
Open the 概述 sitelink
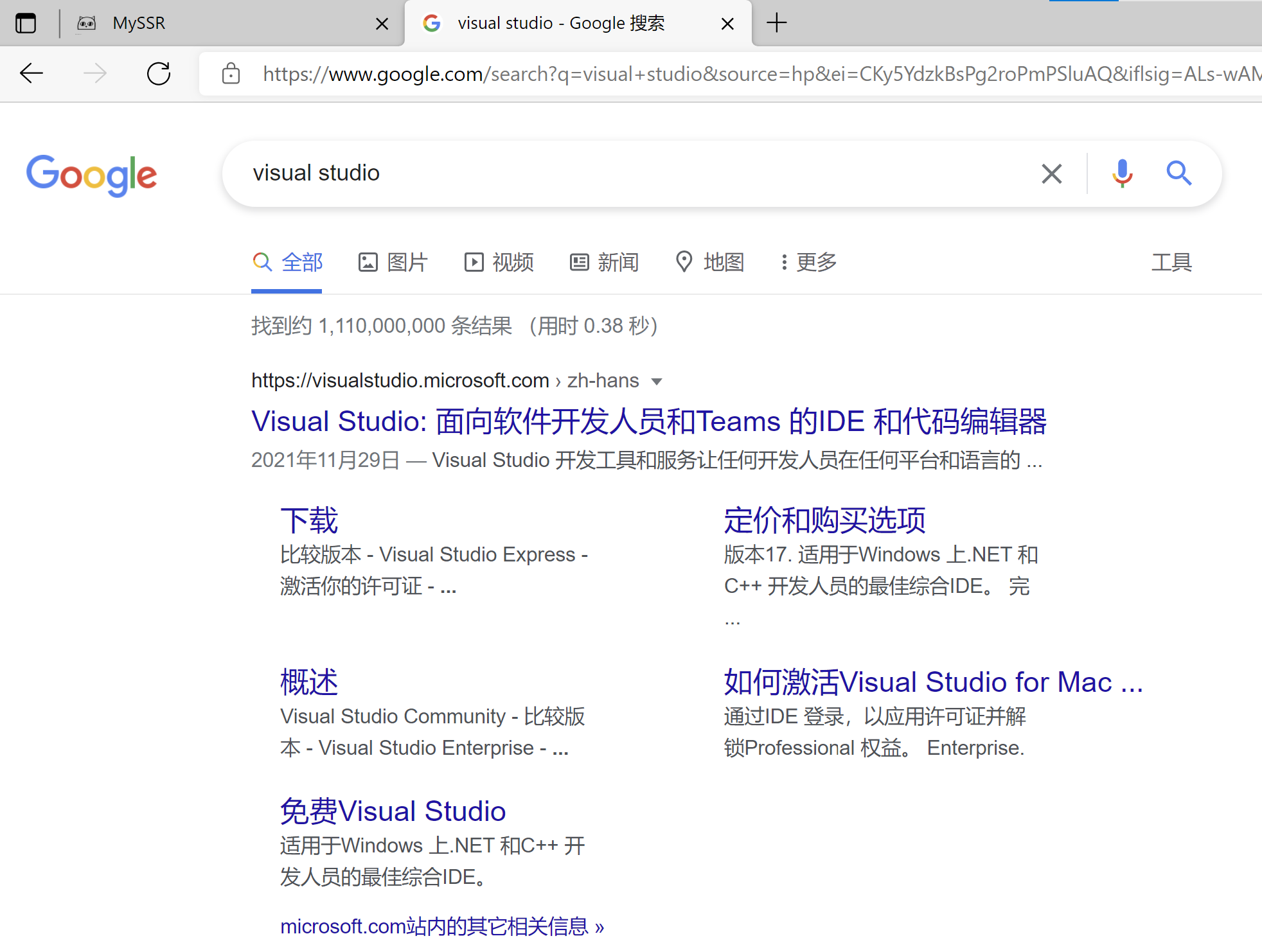[309, 682]
